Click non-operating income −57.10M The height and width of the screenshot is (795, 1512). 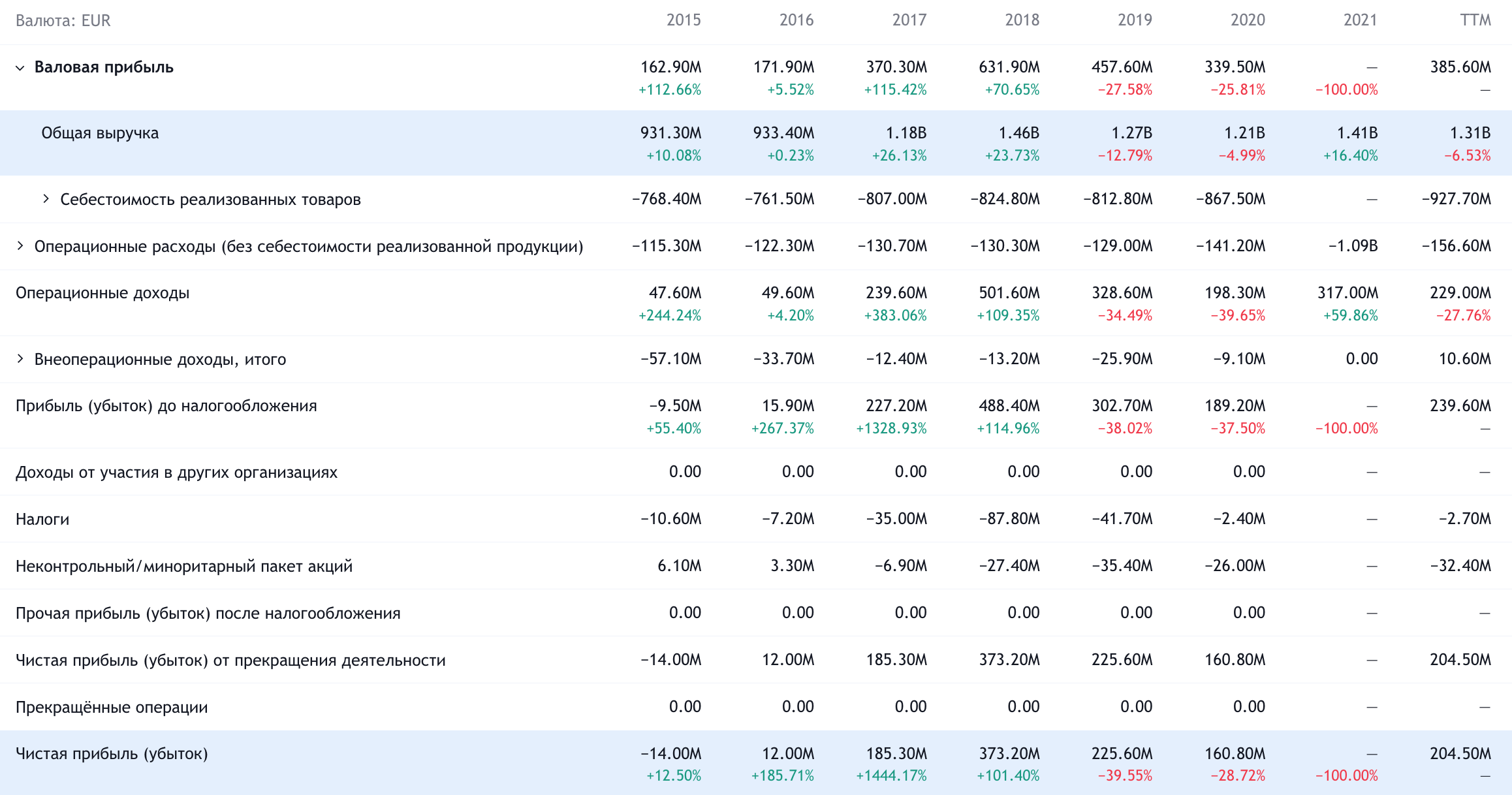point(671,359)
